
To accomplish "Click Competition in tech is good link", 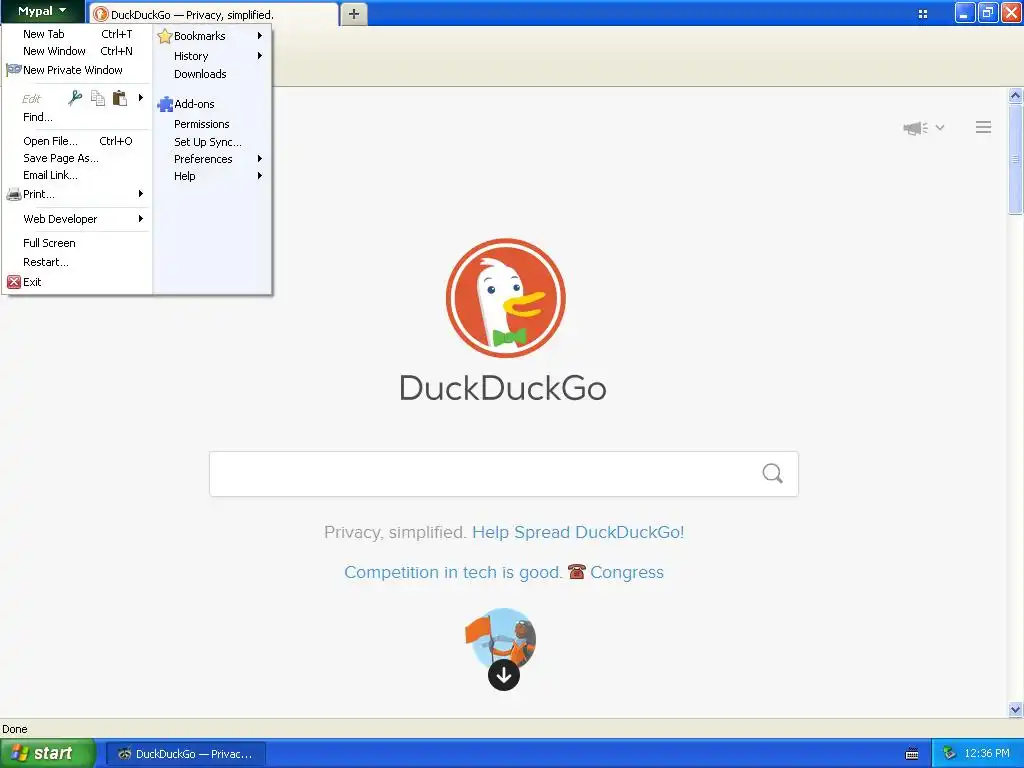I will pyautogui.click(x=453, y=572).
